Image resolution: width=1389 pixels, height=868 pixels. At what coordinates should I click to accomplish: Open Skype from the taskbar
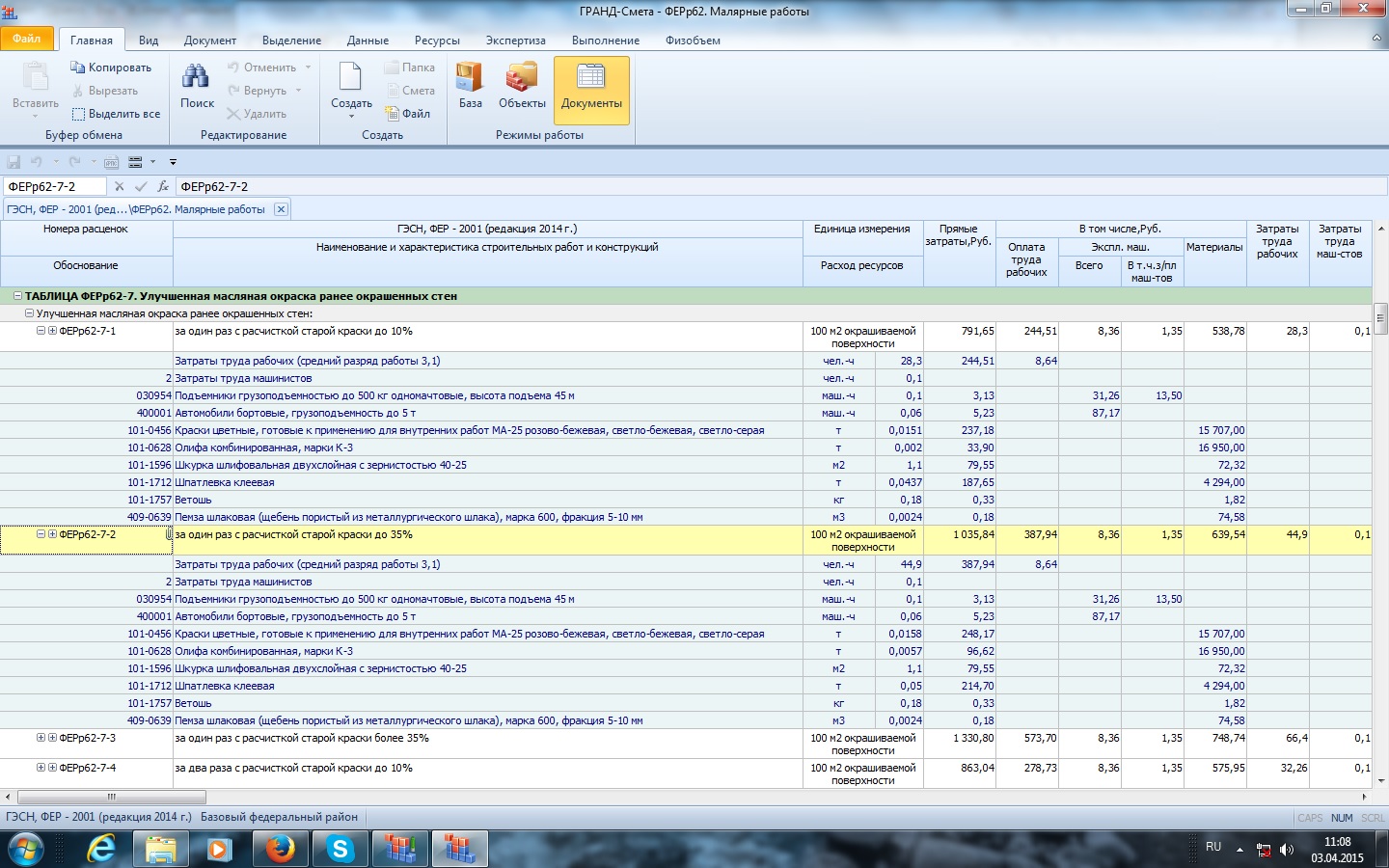point(340,849)
